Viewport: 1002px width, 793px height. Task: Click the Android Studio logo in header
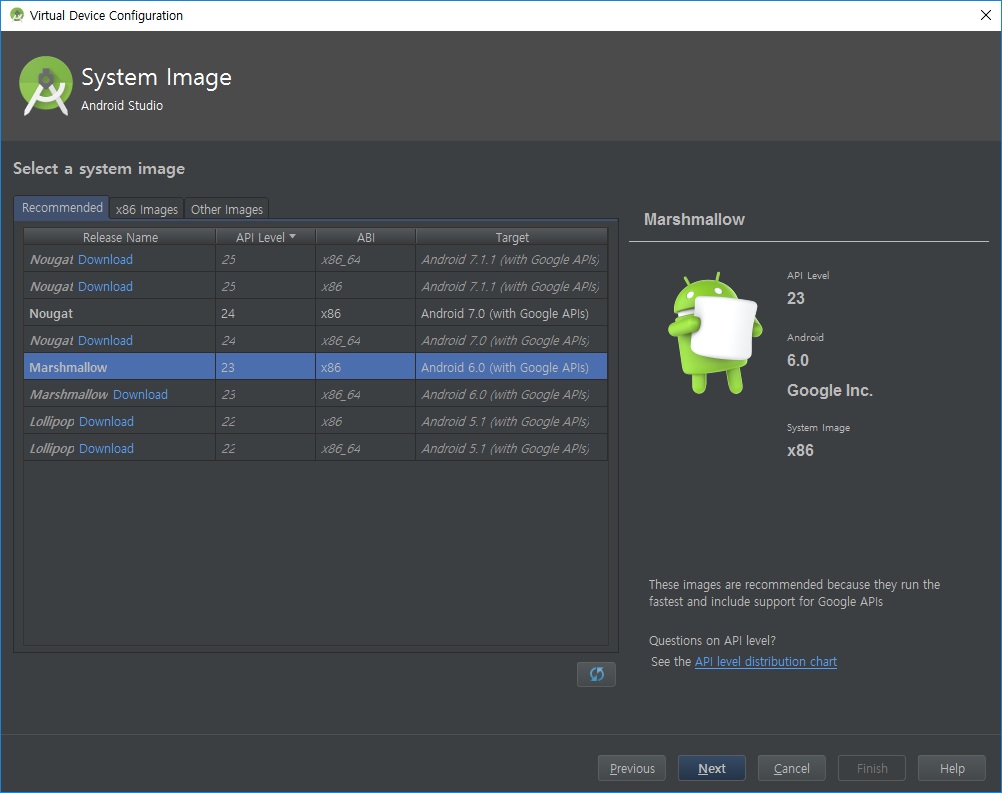coord(46,85)
